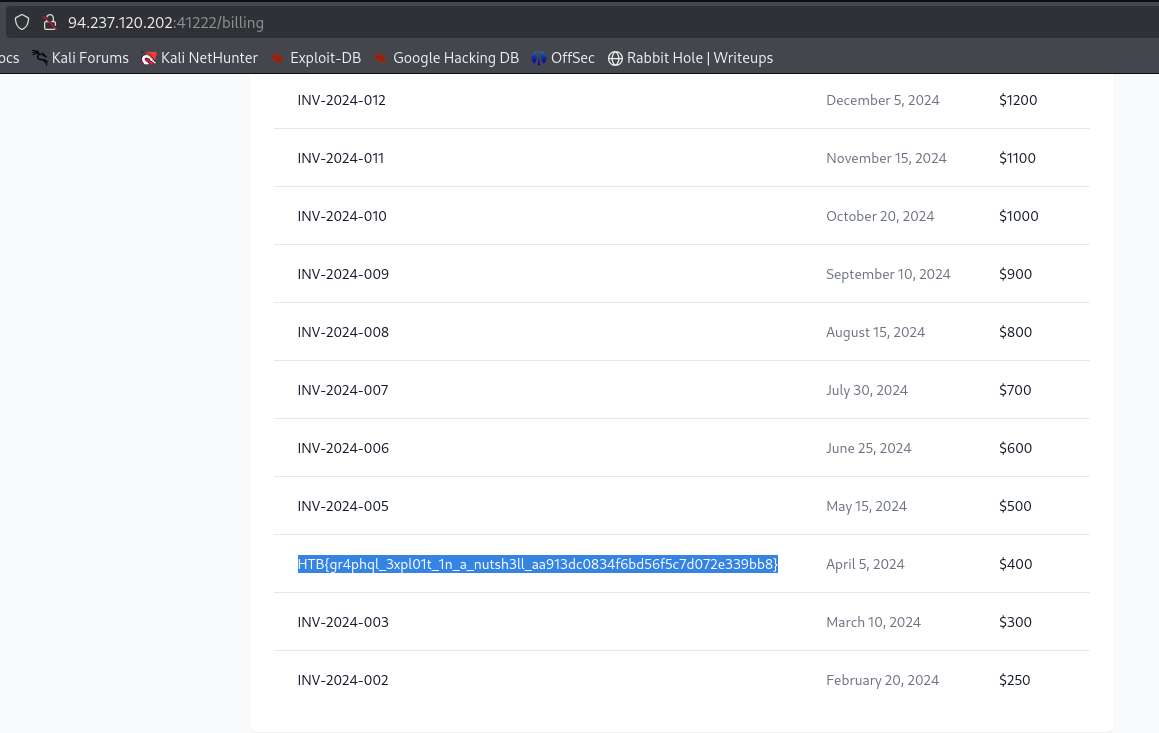The width and height of the screenshot is (1159, 733).
Task: Select invoice INV-2024-012 row entry
Action: 341,100
